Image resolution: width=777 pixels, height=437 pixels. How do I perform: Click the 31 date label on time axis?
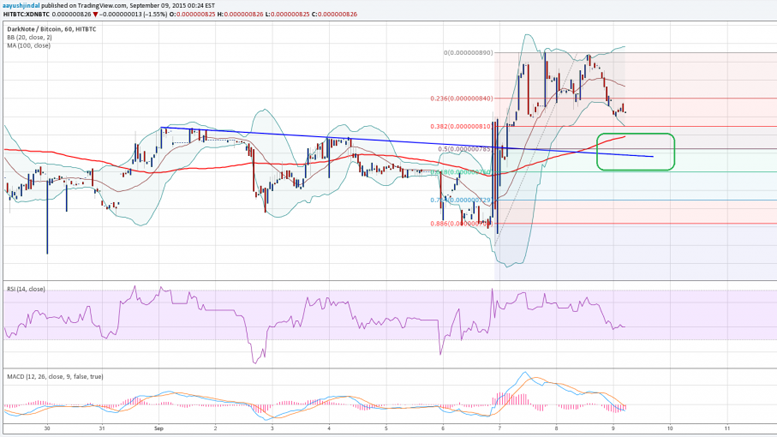pyautogui.click(x=102, y=428)
